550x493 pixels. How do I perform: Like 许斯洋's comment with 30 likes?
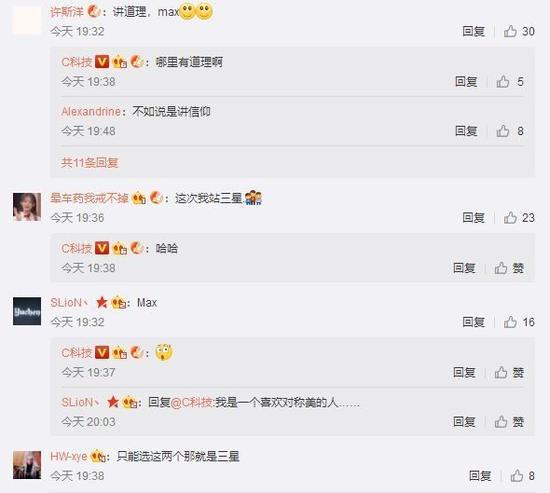click(x=519, y=31)
